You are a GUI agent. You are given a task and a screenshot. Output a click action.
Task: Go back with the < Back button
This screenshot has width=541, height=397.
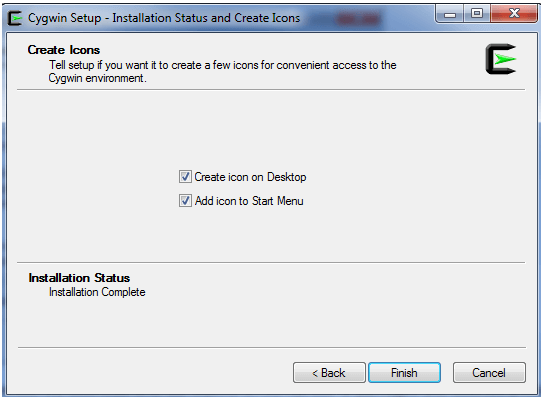pos(329,373)
